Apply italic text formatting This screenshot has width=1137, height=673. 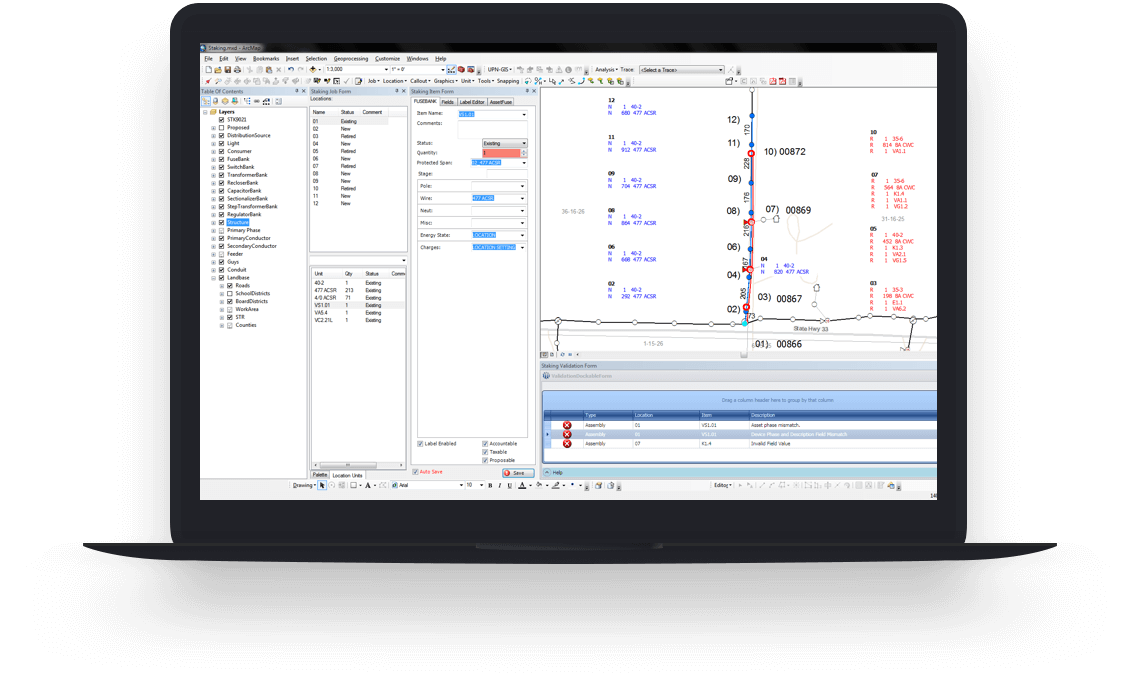tap(500, 485)
